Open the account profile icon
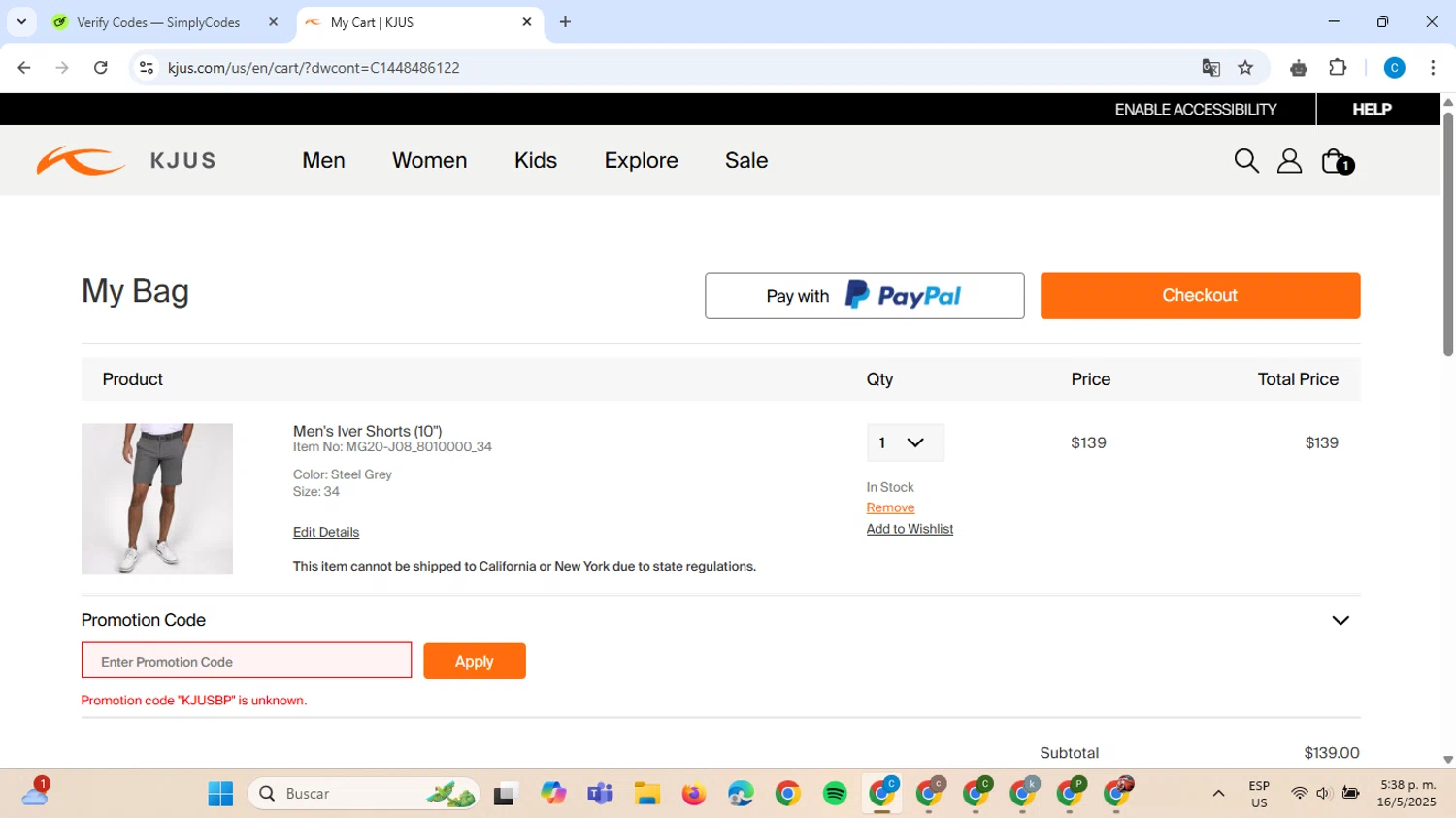This screenshot has width=1456, height=818. coord(1289,161)
